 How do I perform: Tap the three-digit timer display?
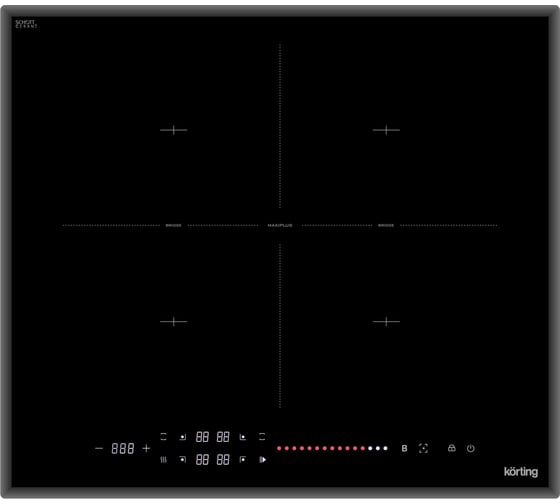122,448
